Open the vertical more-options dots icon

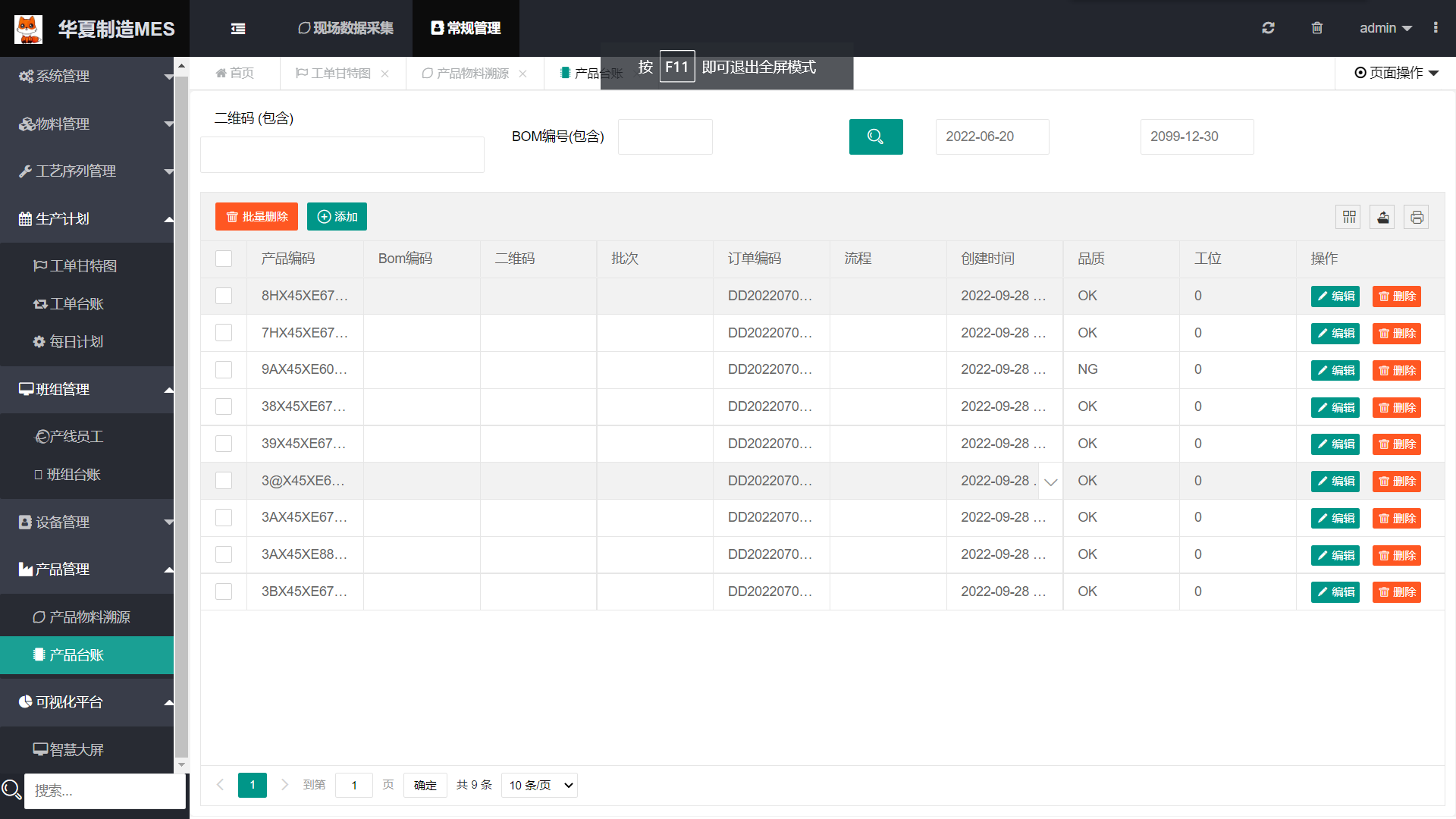coord(1436,27)
